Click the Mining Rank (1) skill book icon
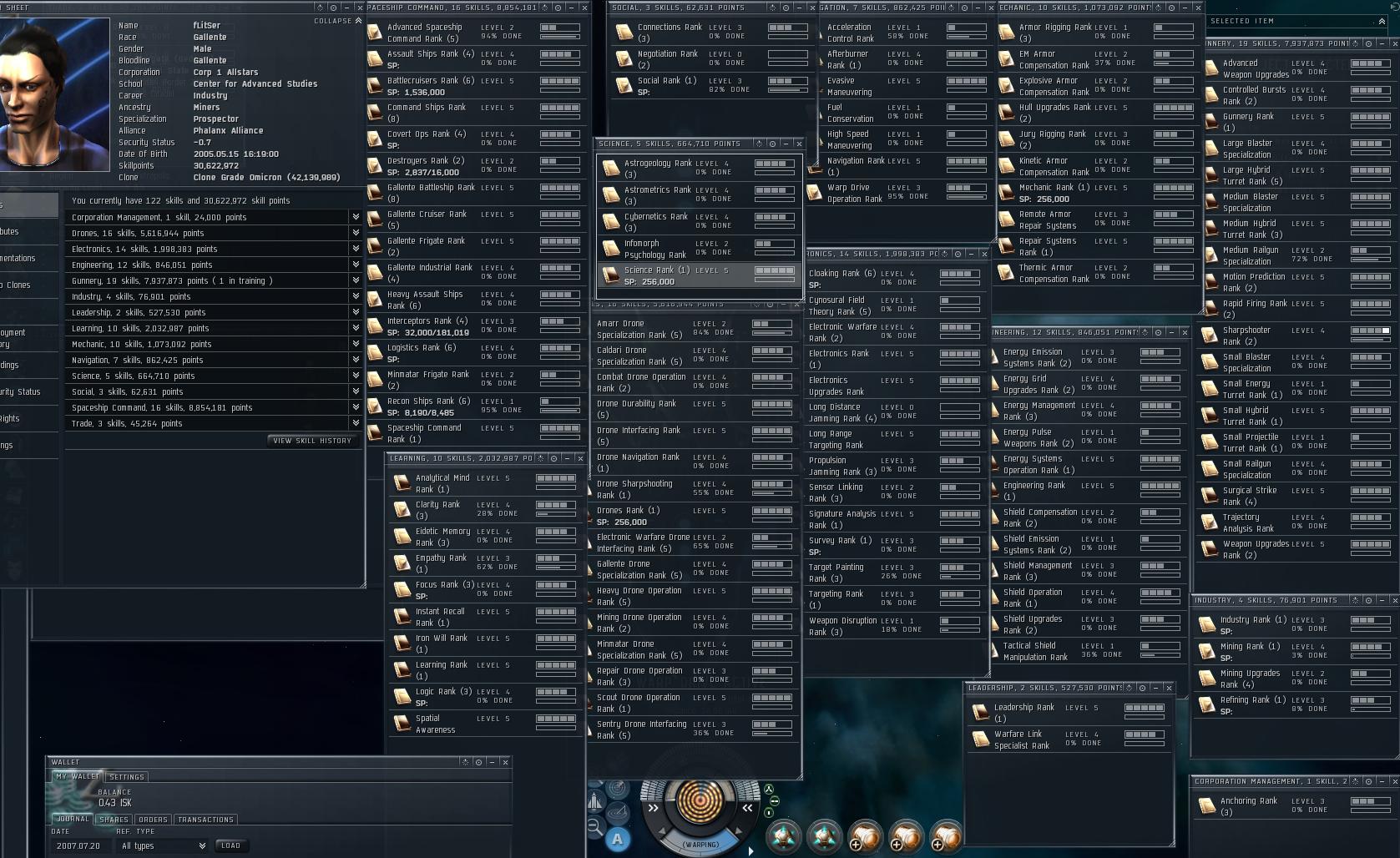This screenshot has height=858, width=1400. 1206,652
